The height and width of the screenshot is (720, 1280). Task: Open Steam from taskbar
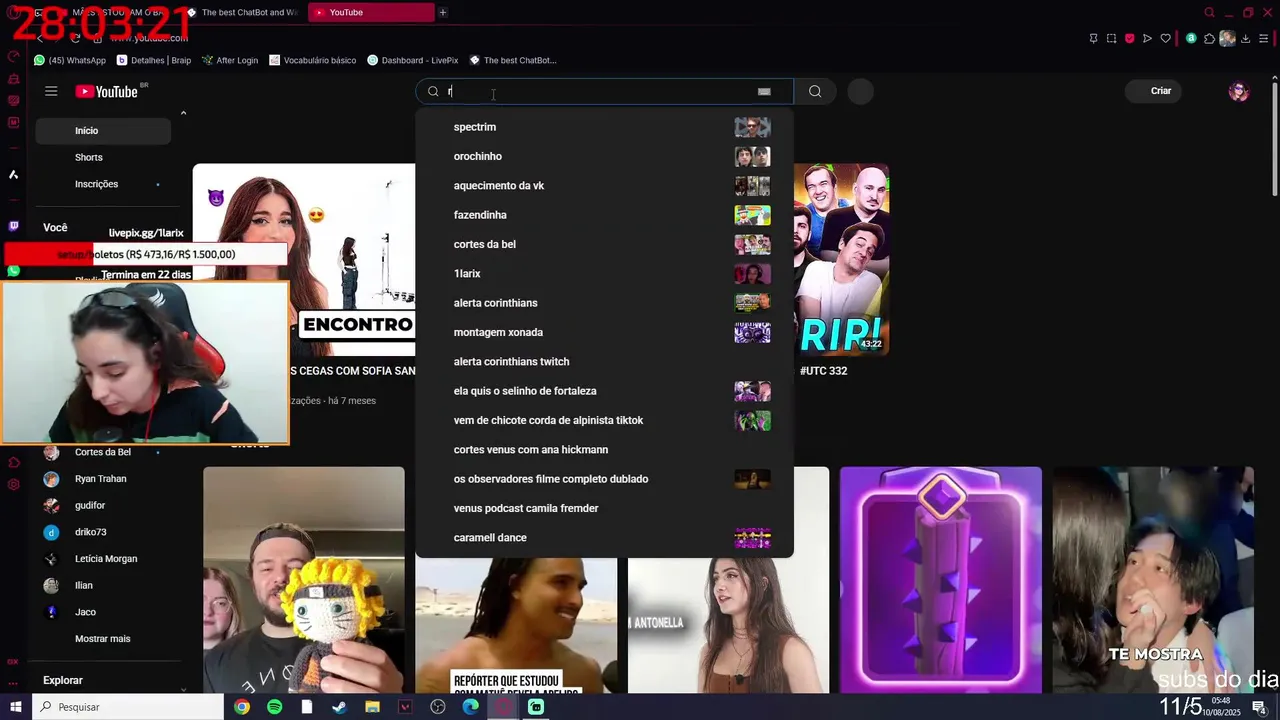(339, 707)
